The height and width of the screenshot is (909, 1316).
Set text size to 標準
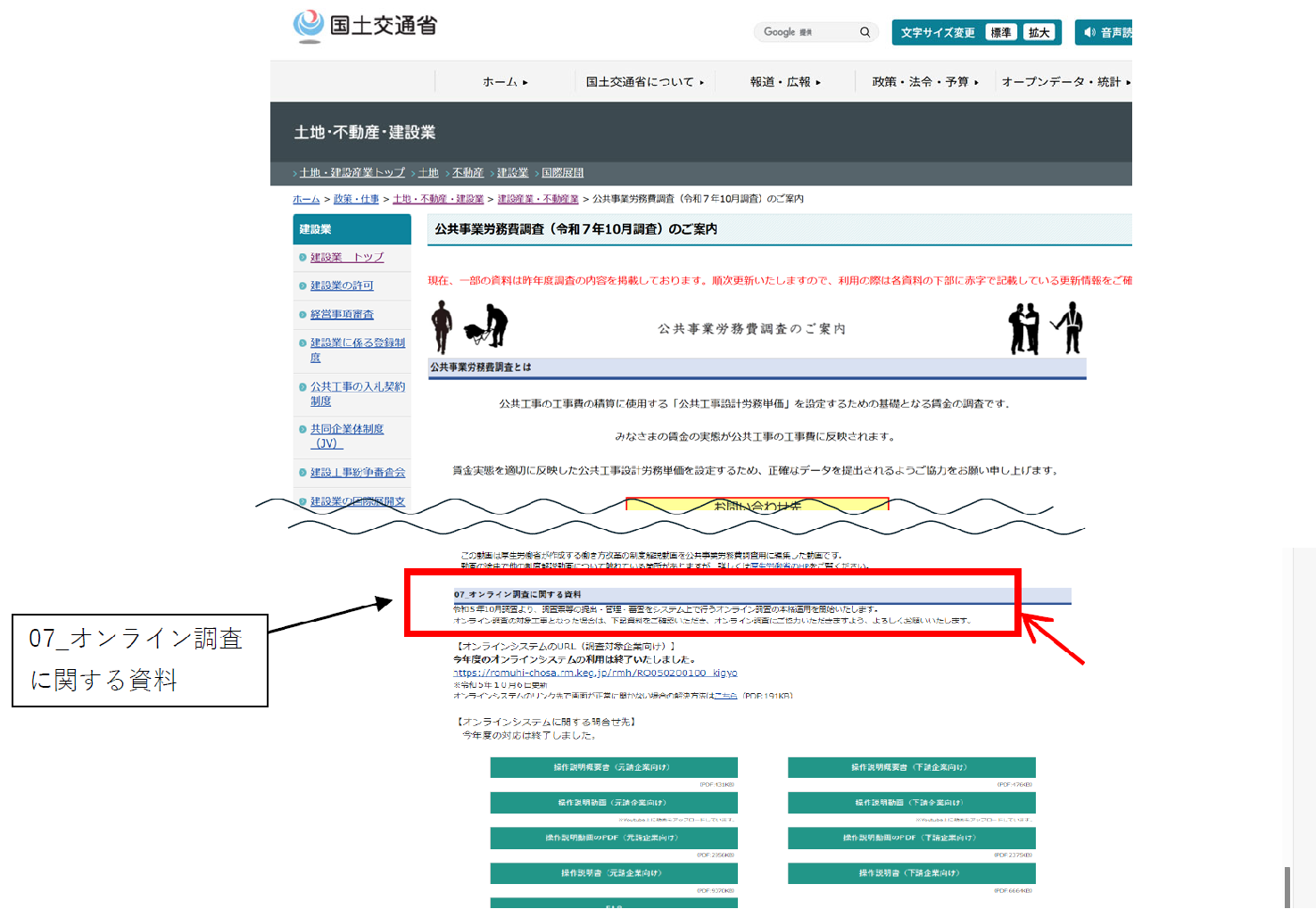[1001, 33]
